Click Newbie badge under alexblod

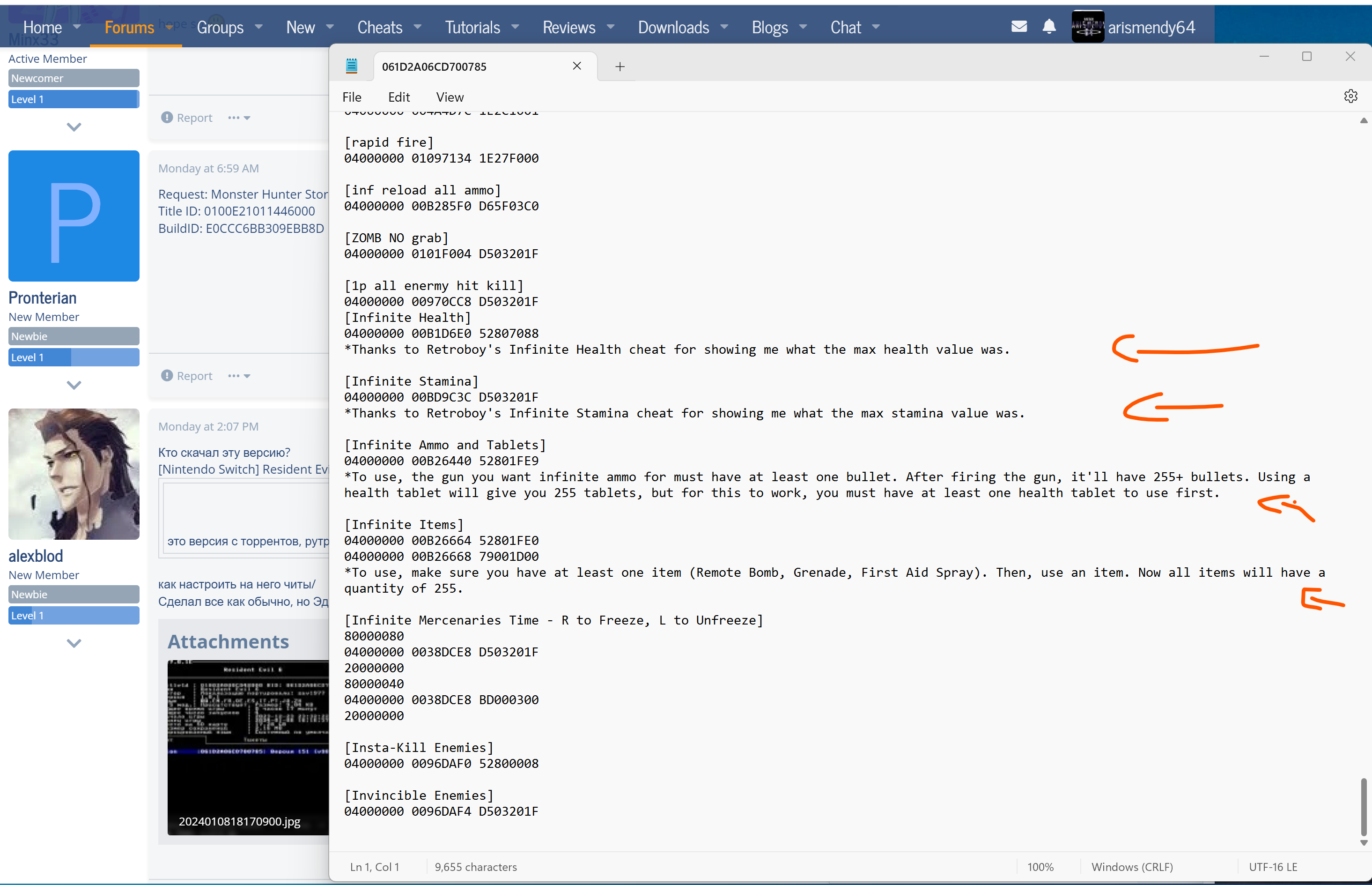click(74, 594)
